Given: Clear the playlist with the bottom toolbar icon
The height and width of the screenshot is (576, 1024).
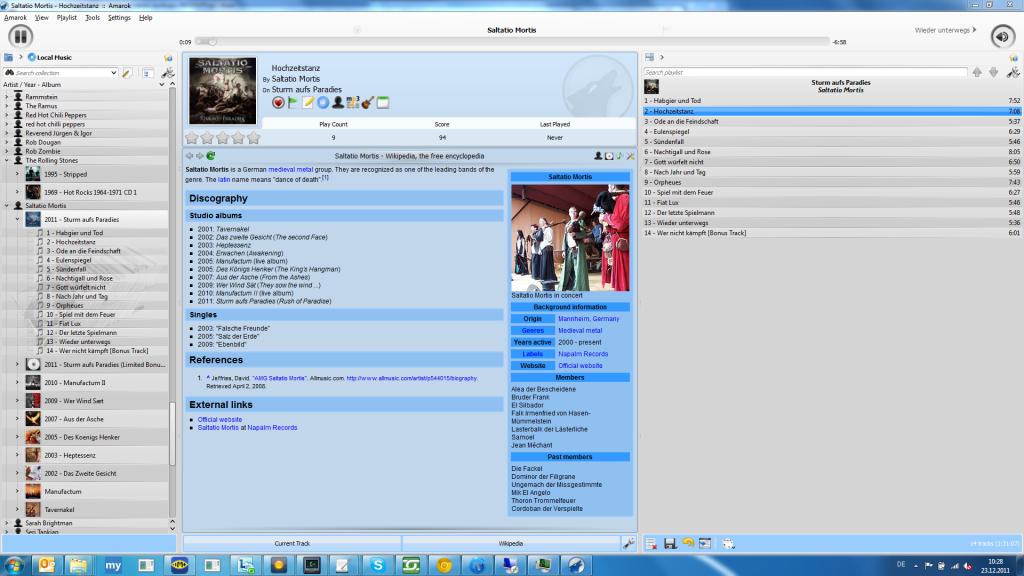Looking at the screenshot, I should 651,543.
